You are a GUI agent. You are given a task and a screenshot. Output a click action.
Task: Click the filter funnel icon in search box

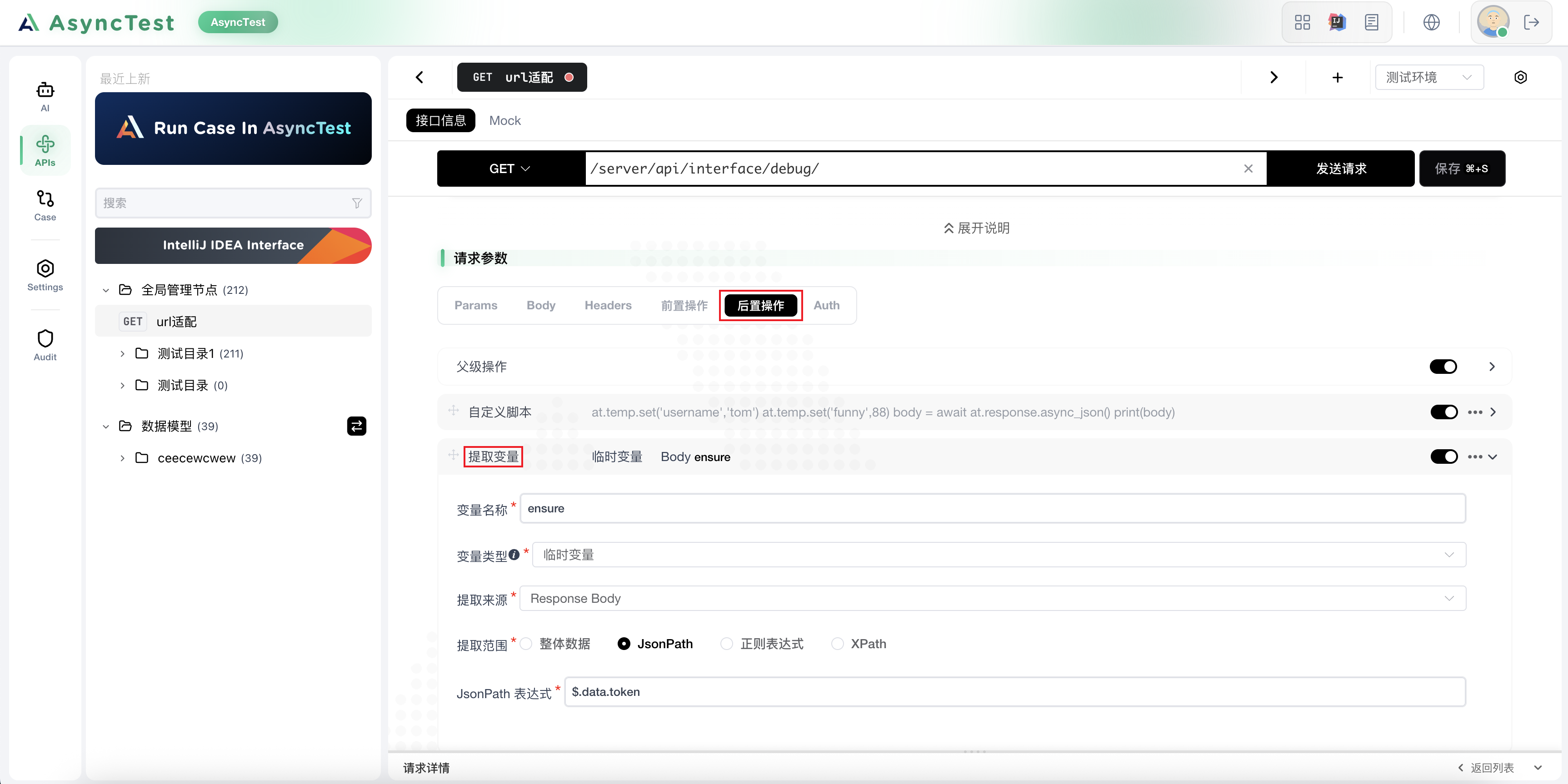tap(357, 203)
